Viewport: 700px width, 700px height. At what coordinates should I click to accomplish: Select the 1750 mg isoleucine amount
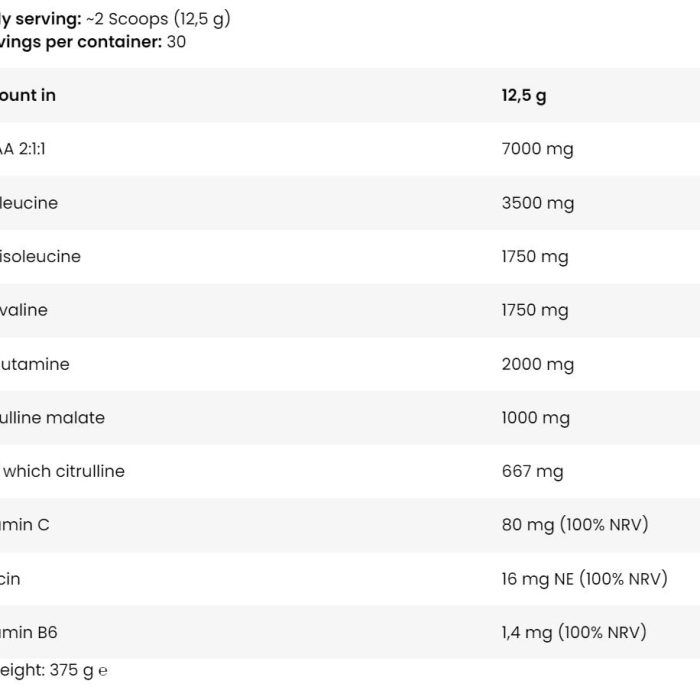[x=535, y=257]
